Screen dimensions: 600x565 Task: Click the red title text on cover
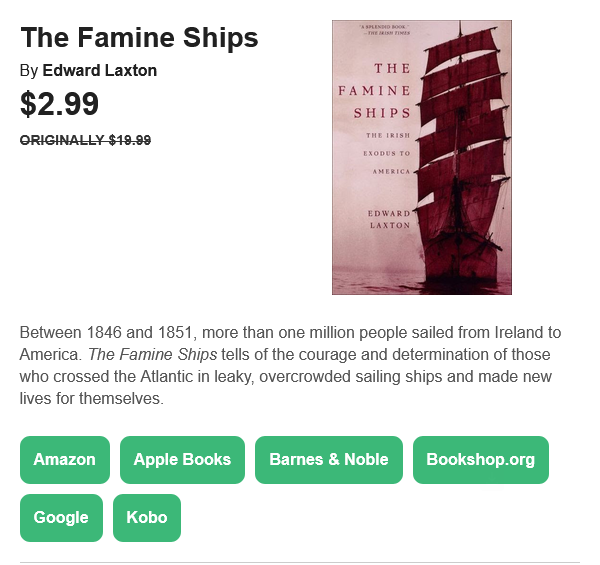(374, 91)
